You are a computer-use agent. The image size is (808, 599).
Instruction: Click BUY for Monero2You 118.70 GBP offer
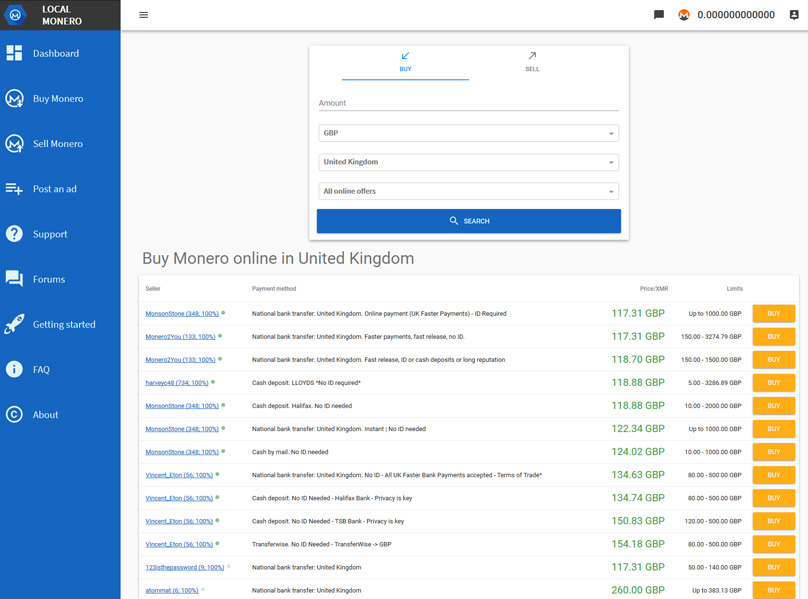coord(773,359)
